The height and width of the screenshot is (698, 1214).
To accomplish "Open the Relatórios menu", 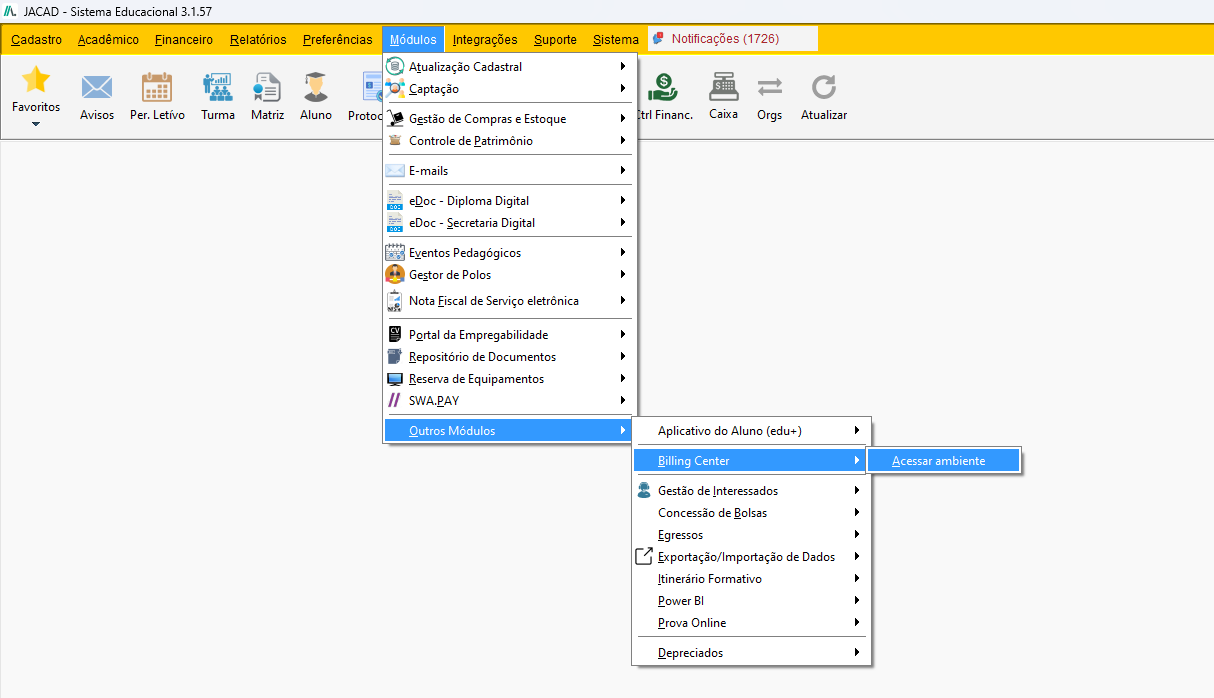I will tap(258, 40).
